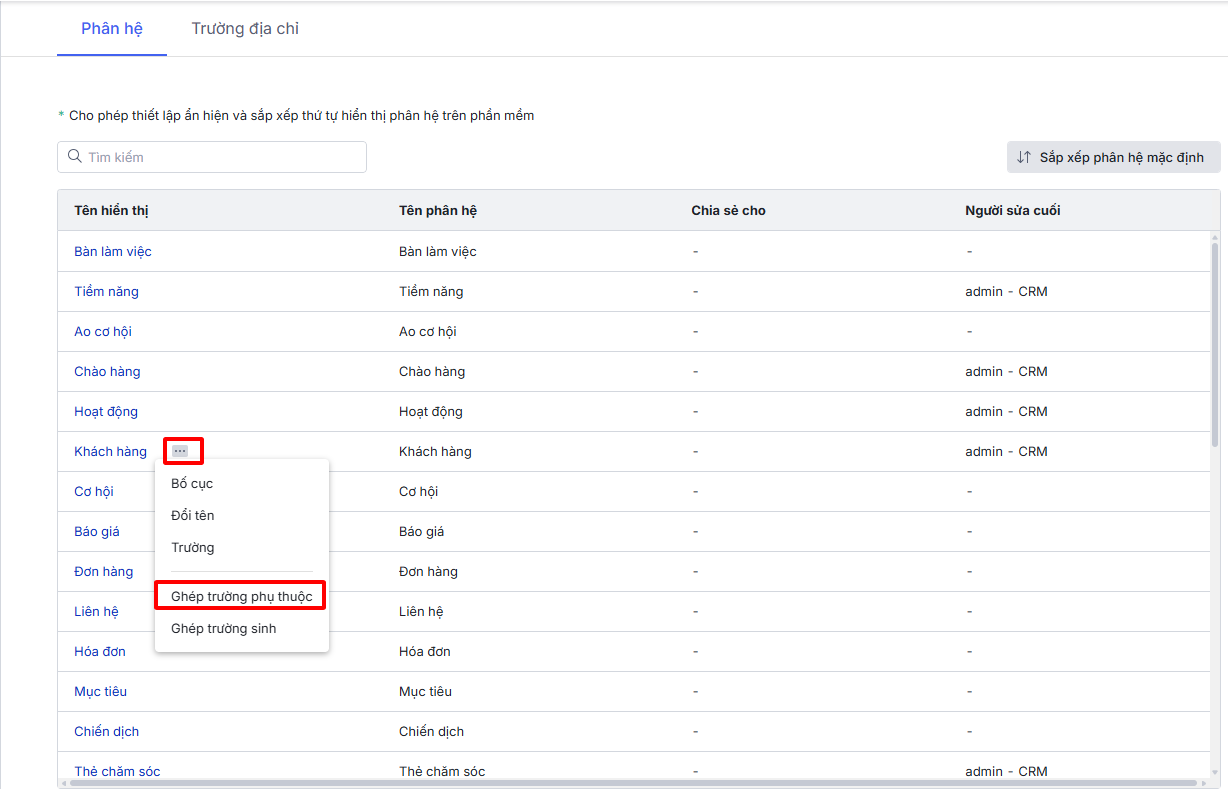Click Ghép trường phụ thuộc menu item
Image resolution: width=1228 pixels, height=789 pixels.
[x=241, y=597]
